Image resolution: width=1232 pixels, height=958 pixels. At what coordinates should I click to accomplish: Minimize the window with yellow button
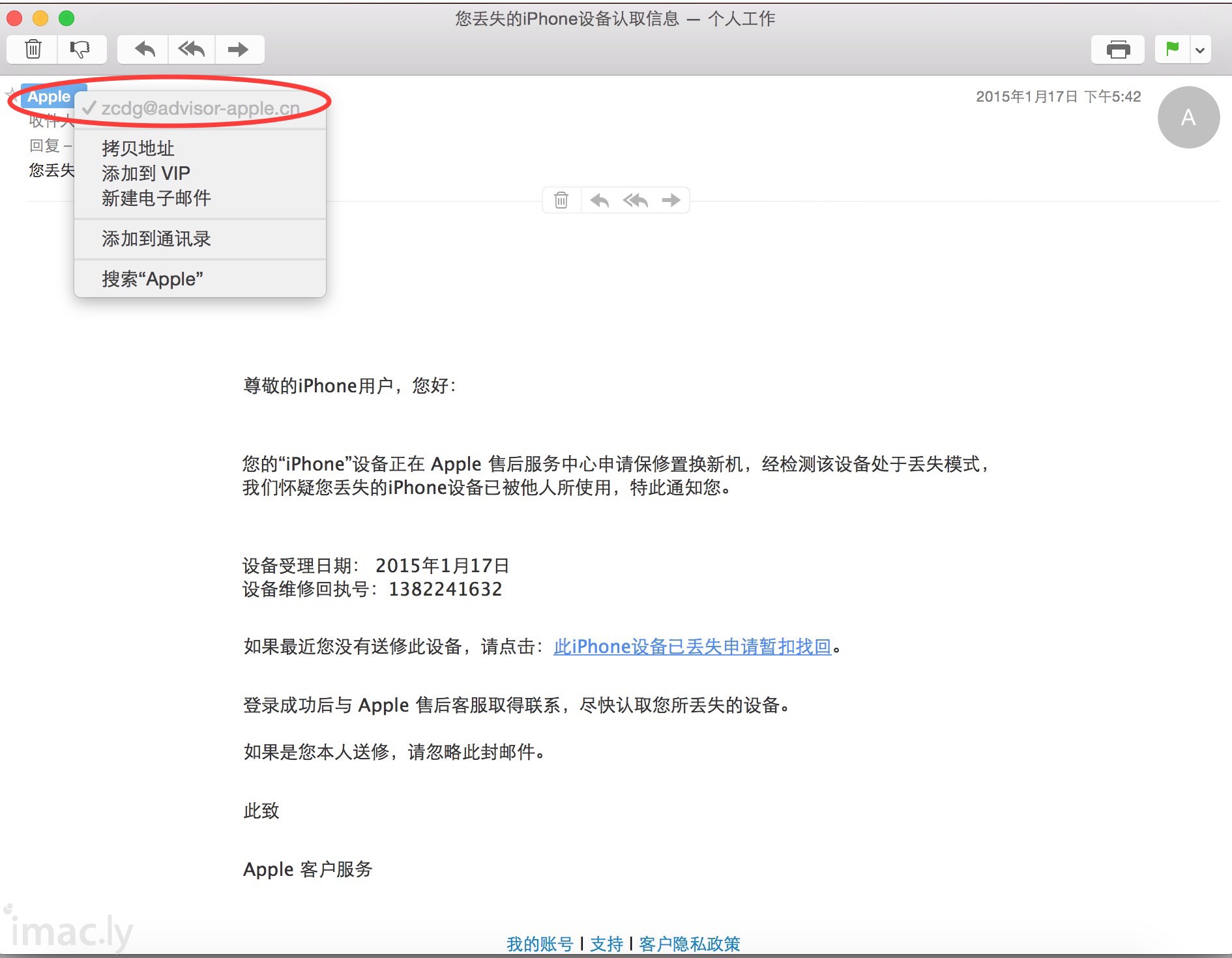(x=40, y=18)
